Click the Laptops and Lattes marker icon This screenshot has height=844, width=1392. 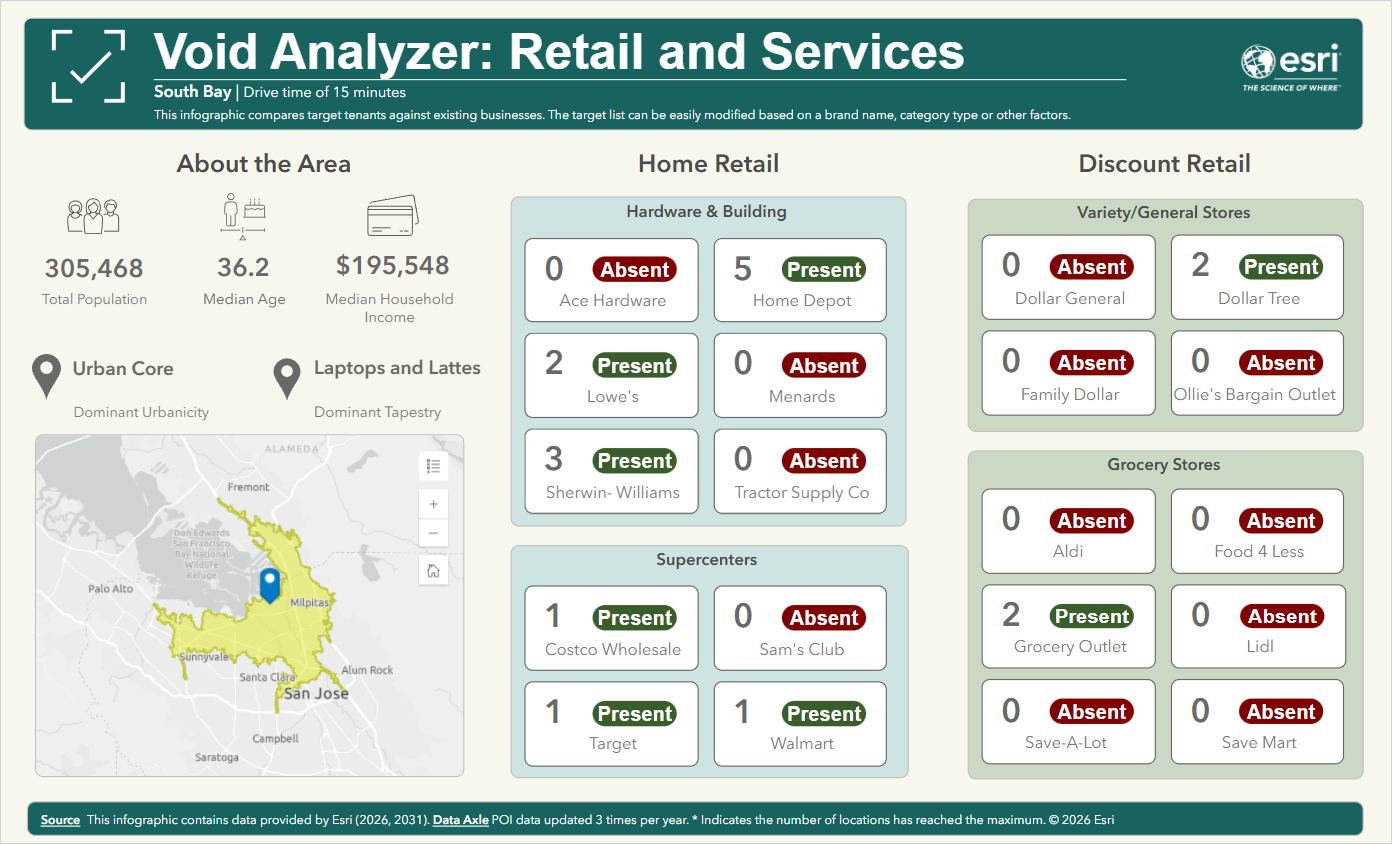pos(287,377)
